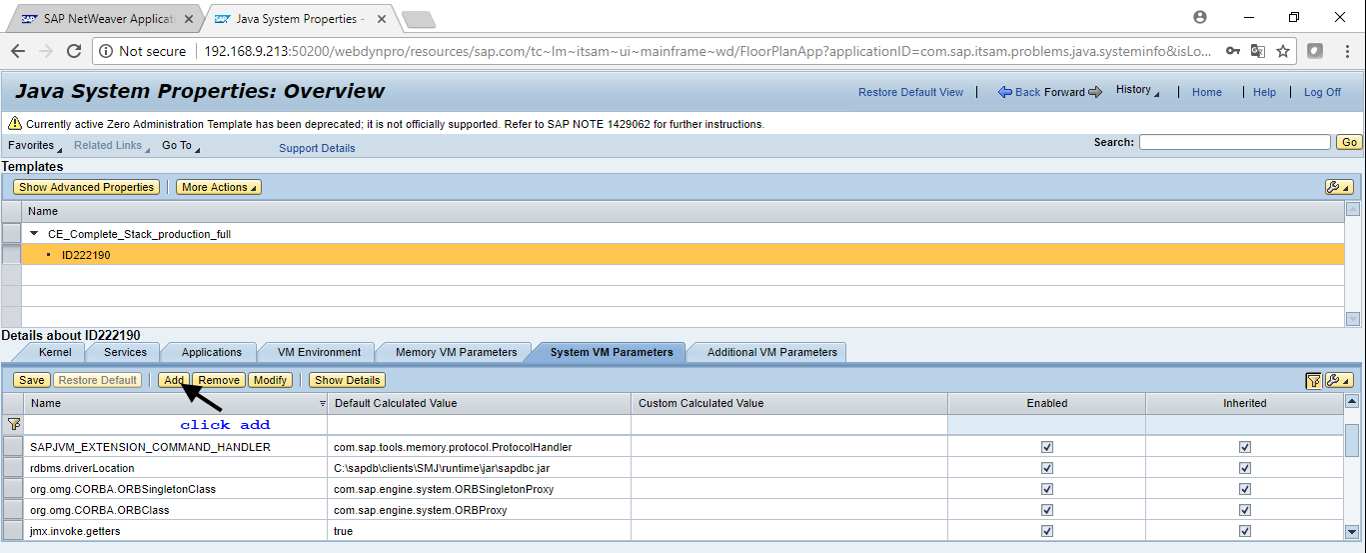This screenshot has width=1366, height=553.
Task: Click the Add button
Action: [174, 380]
